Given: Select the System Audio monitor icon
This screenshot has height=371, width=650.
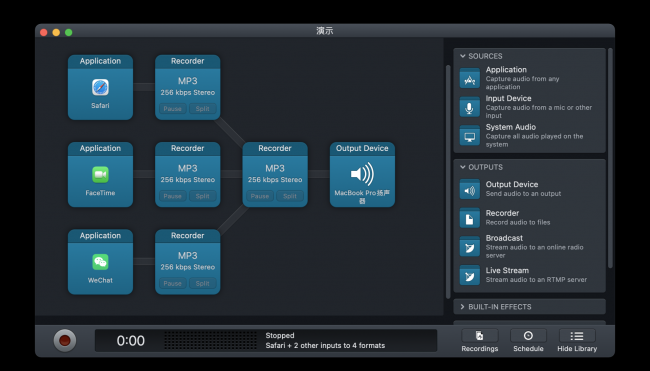Looking at the screenshot, I should pyautogui.click(x=470, y=136).
